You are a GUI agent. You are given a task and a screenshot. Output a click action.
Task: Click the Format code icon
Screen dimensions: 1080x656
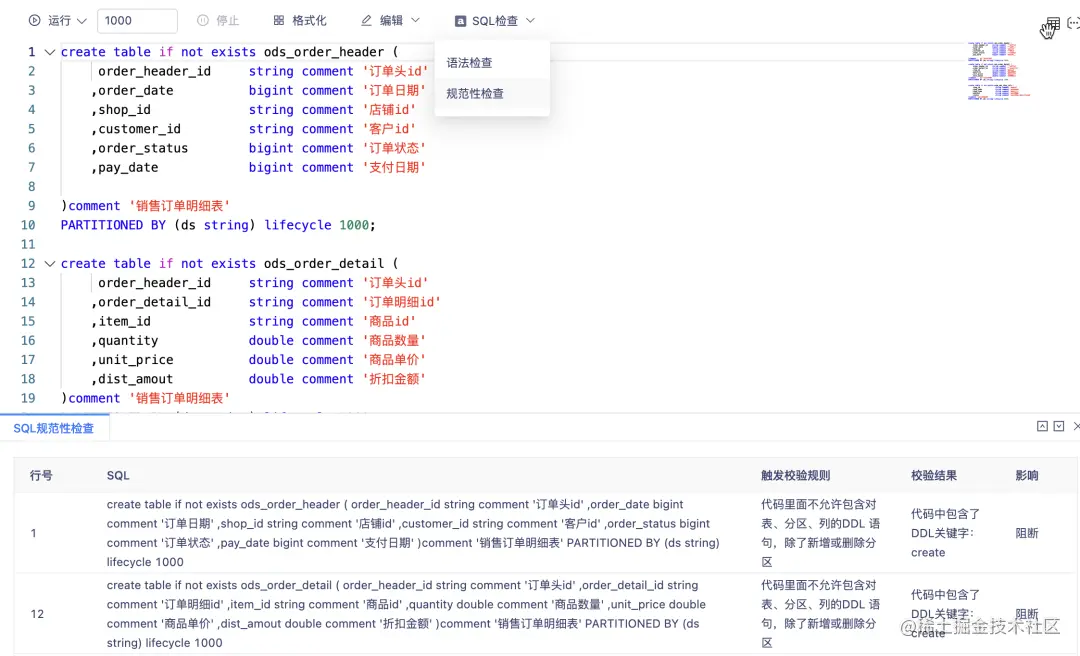tap(279, 21)
